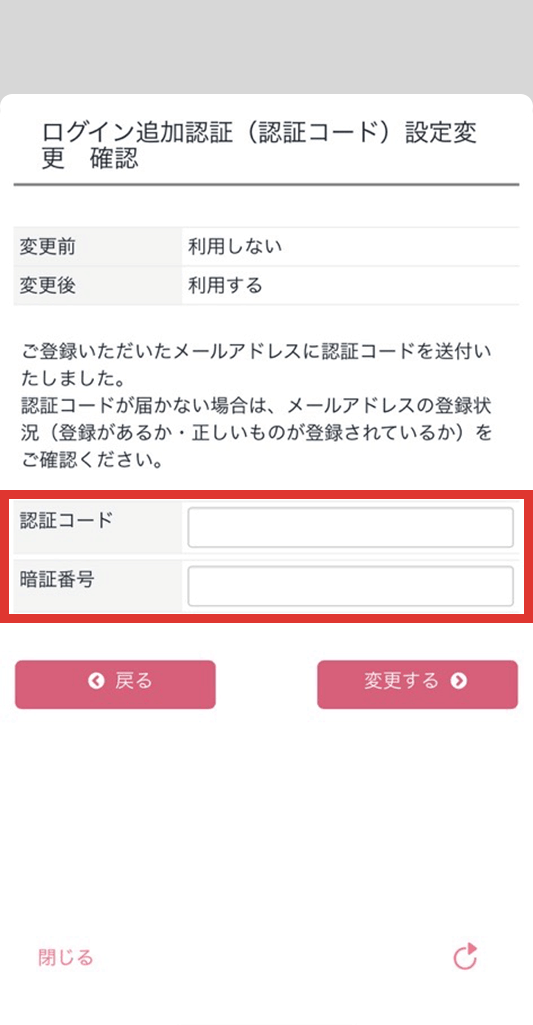Select the 変更前 row label
Image resolution: width=533 pixels, height=1025 pixels.
[47, 246]
